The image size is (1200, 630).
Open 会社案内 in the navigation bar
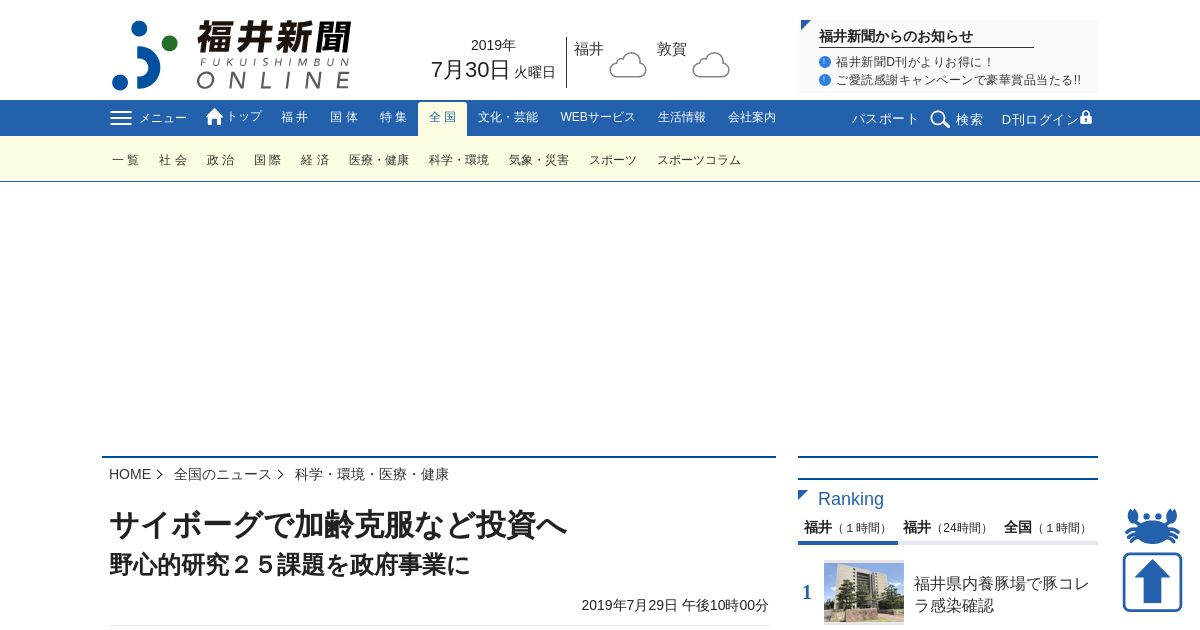click(x=752, y=117)
